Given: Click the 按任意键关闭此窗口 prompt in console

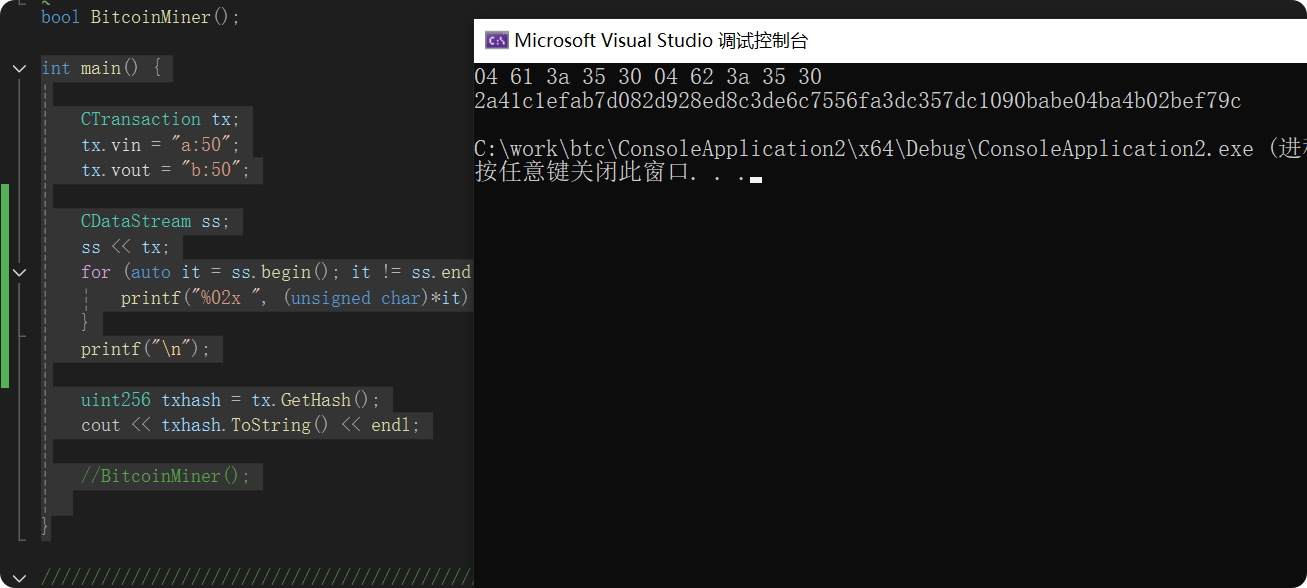Looking at the screenshot, I should [618, 173].
